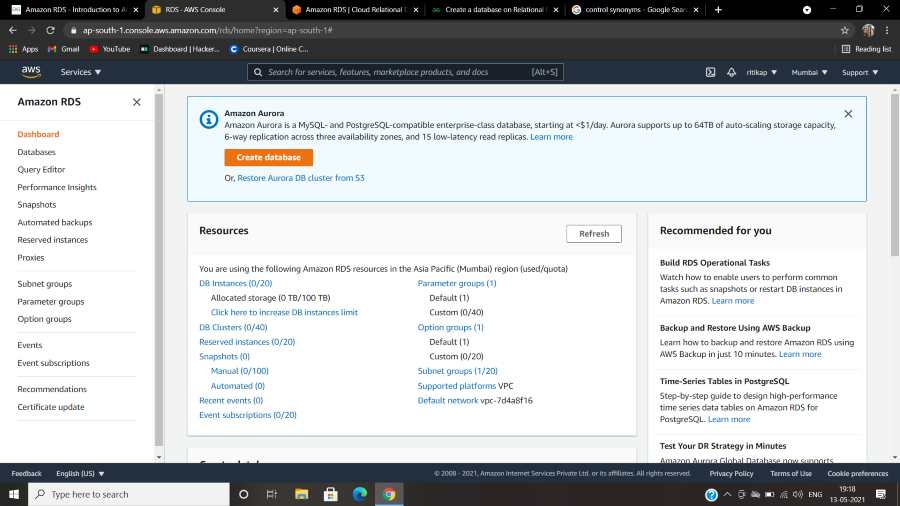Screen dimensions: 900x506
Task: Close the Amazon RDS sidebar panel
Action: (x=137, y=102)
